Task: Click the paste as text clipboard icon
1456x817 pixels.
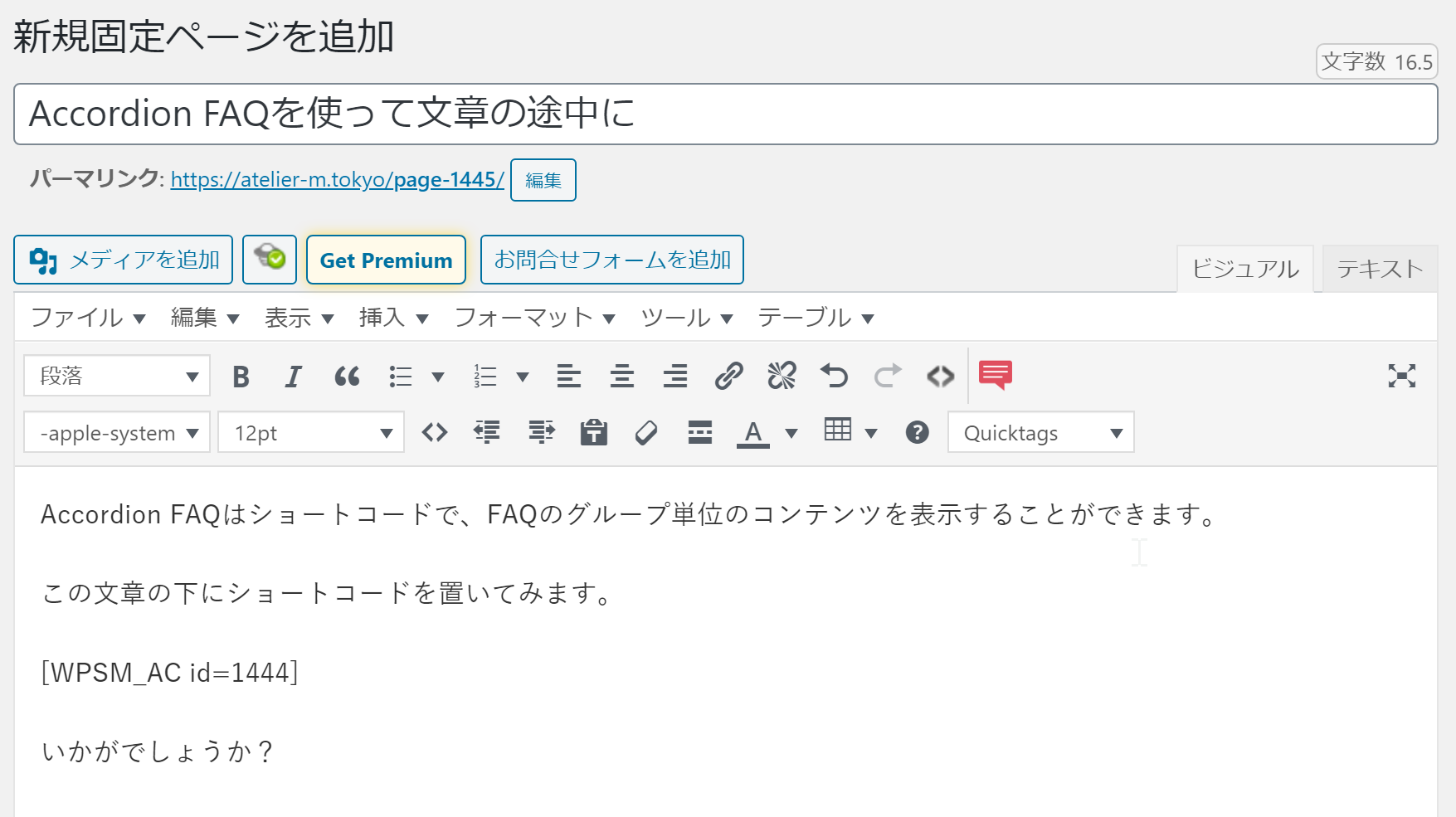Action: [593, 433]
